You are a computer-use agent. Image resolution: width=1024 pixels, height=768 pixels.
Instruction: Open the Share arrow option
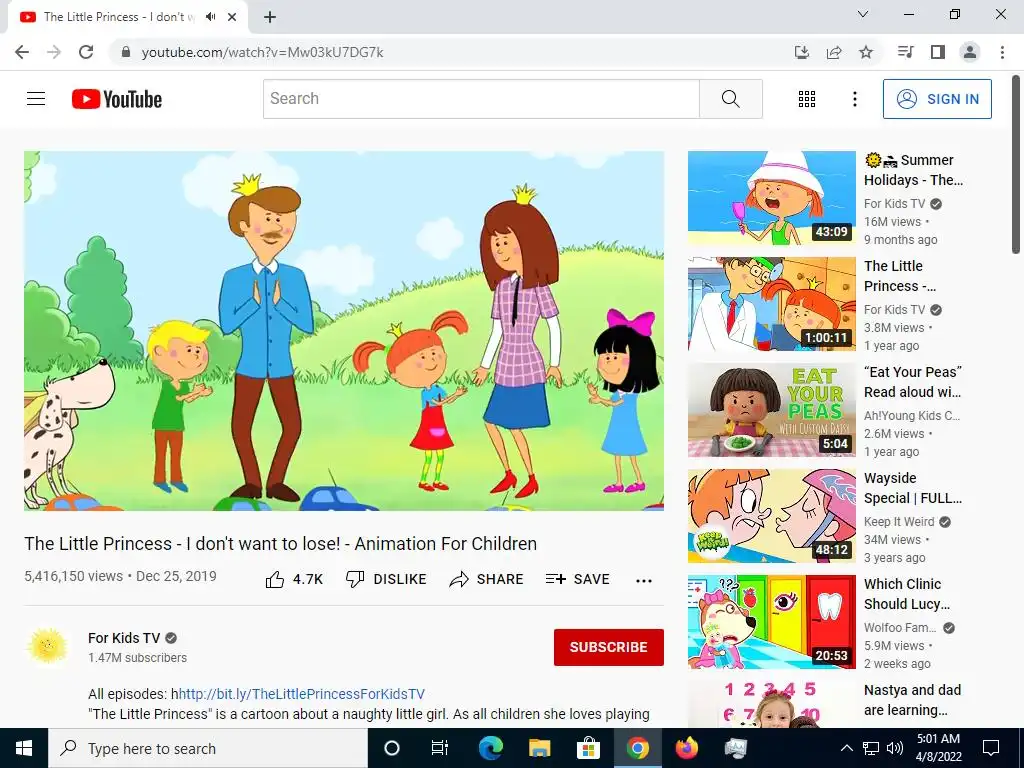click(x=486, y=579)
